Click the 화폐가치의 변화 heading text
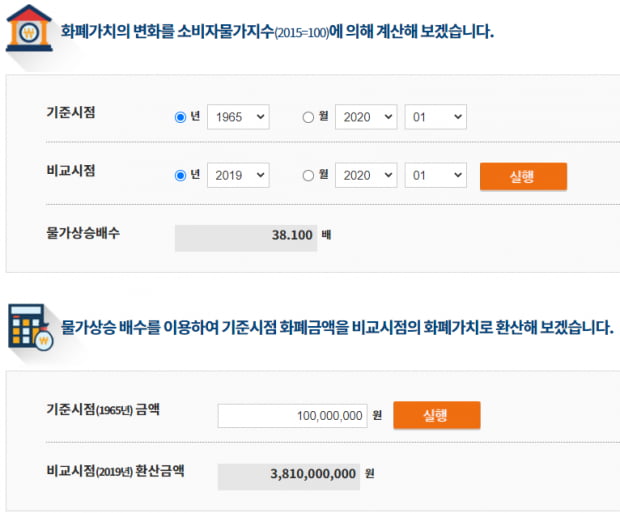 277,31
